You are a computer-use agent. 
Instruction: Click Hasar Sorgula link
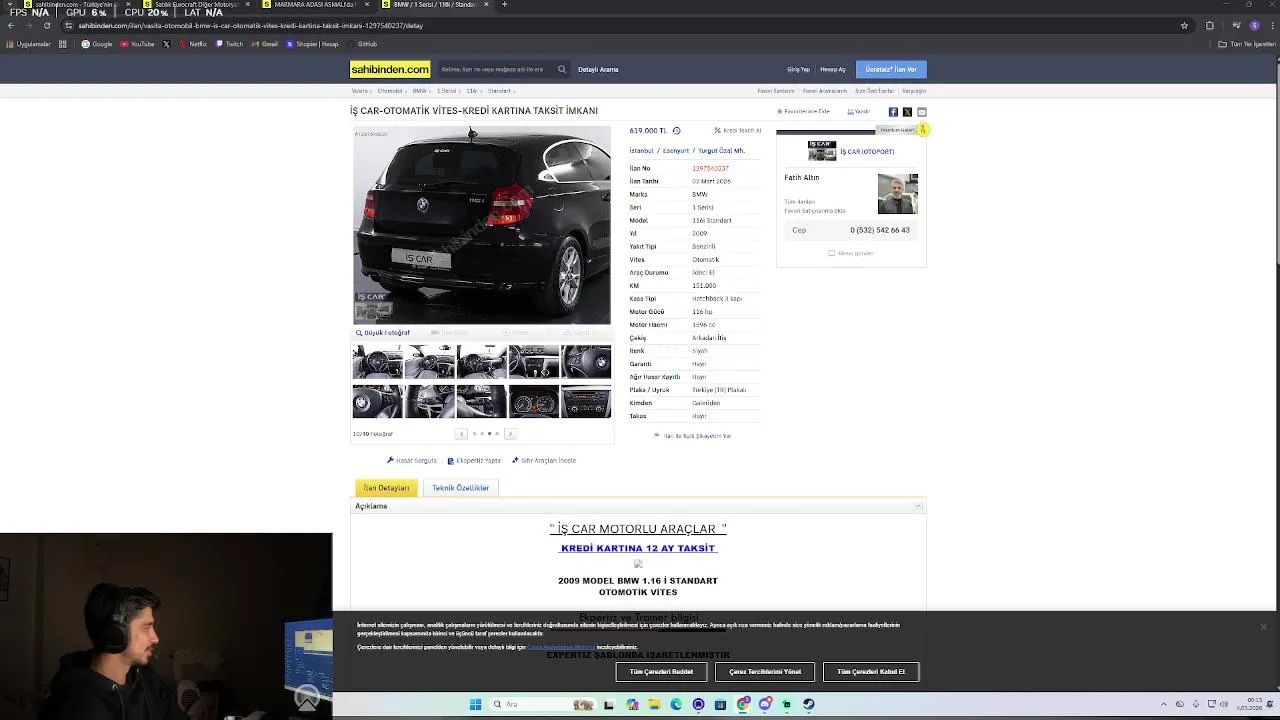(412, 461)
